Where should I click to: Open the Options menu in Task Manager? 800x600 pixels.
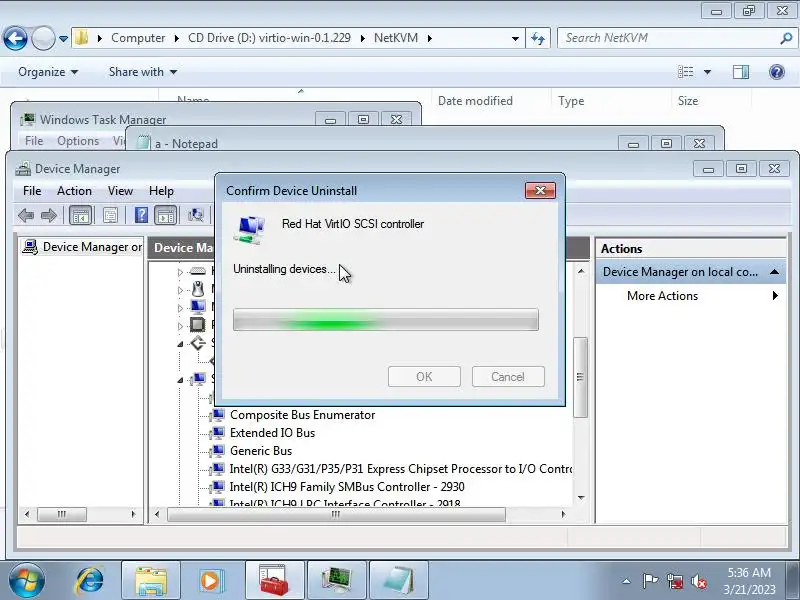78,141
